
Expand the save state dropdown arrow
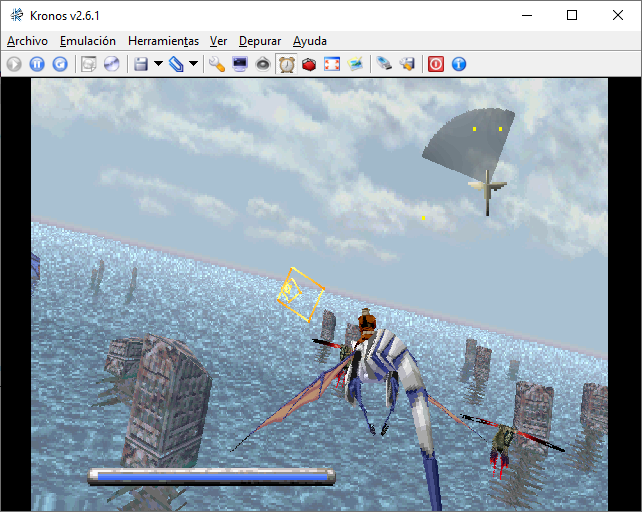[x=158, y=64]
